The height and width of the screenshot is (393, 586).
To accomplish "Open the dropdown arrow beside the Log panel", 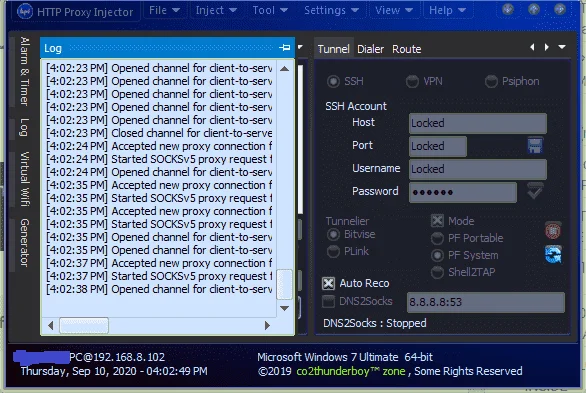I will click(300, 47).
